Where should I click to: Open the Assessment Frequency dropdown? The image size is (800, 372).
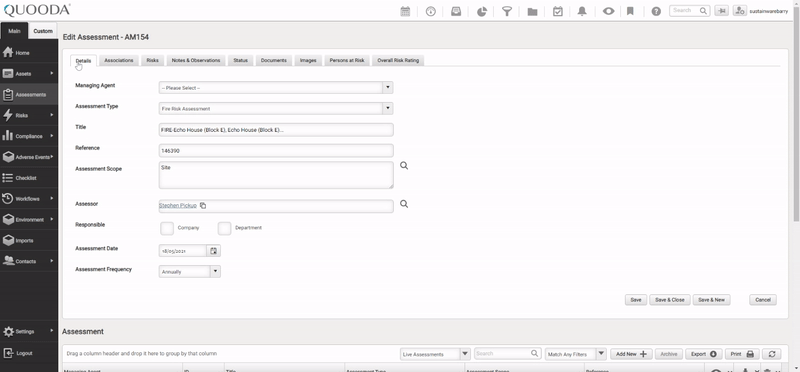pos(190,272)
